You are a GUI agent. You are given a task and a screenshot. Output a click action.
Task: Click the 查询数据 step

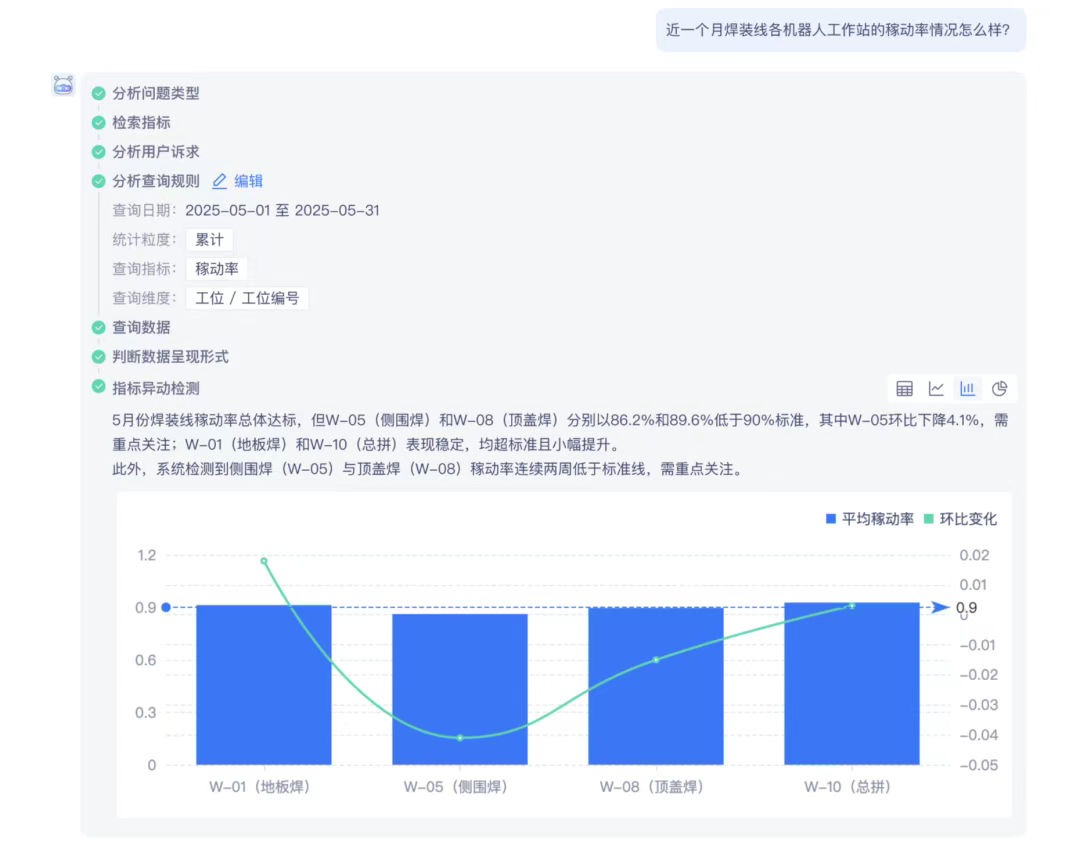(x=141, y=327)
